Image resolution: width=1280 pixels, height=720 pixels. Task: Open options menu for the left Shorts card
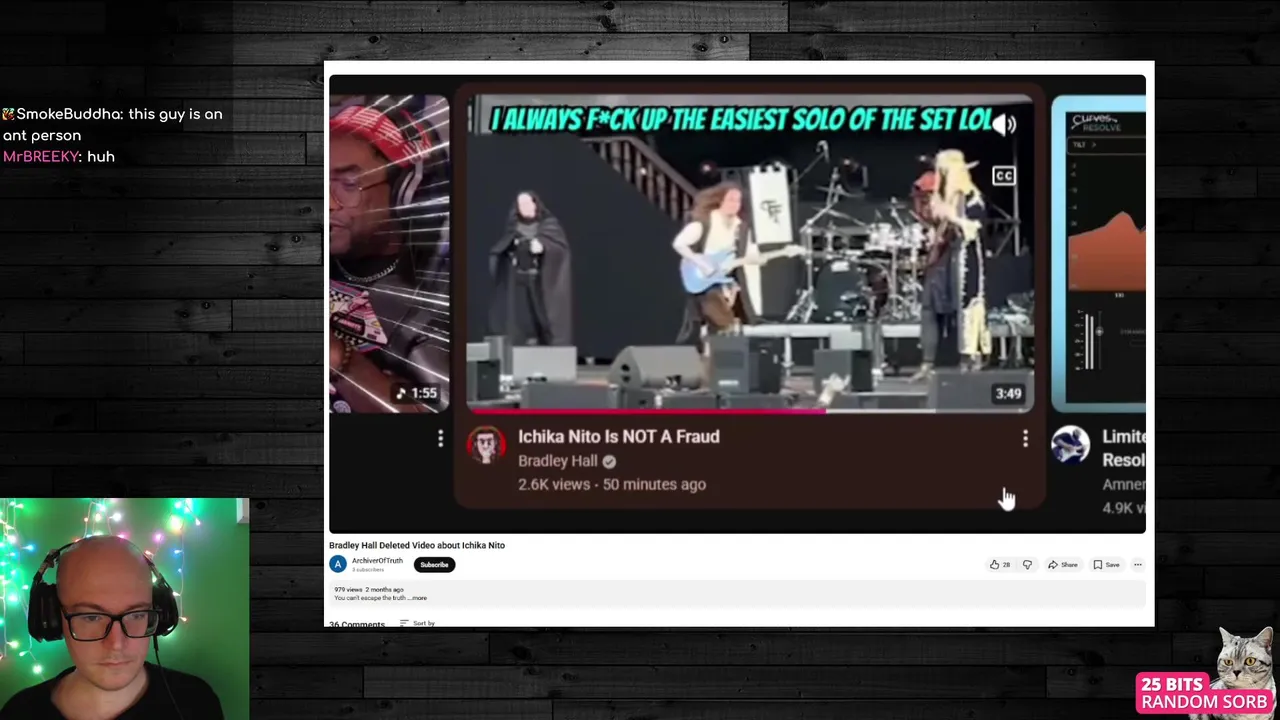(440, 439)
